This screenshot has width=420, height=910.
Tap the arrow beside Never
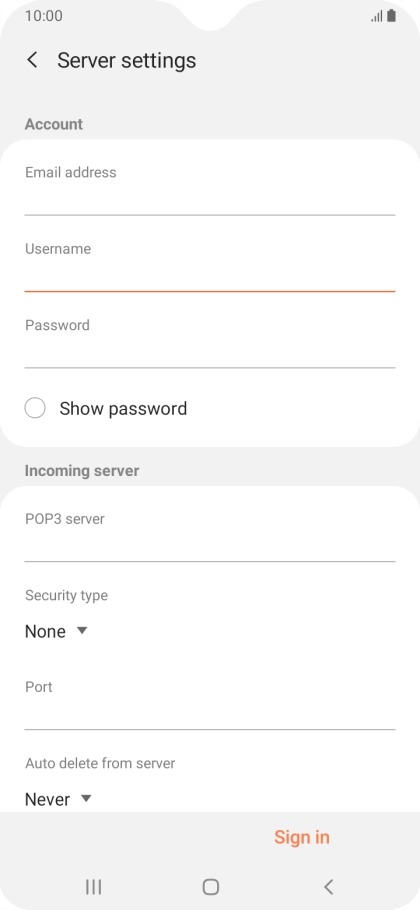click(x=86, y=799)
